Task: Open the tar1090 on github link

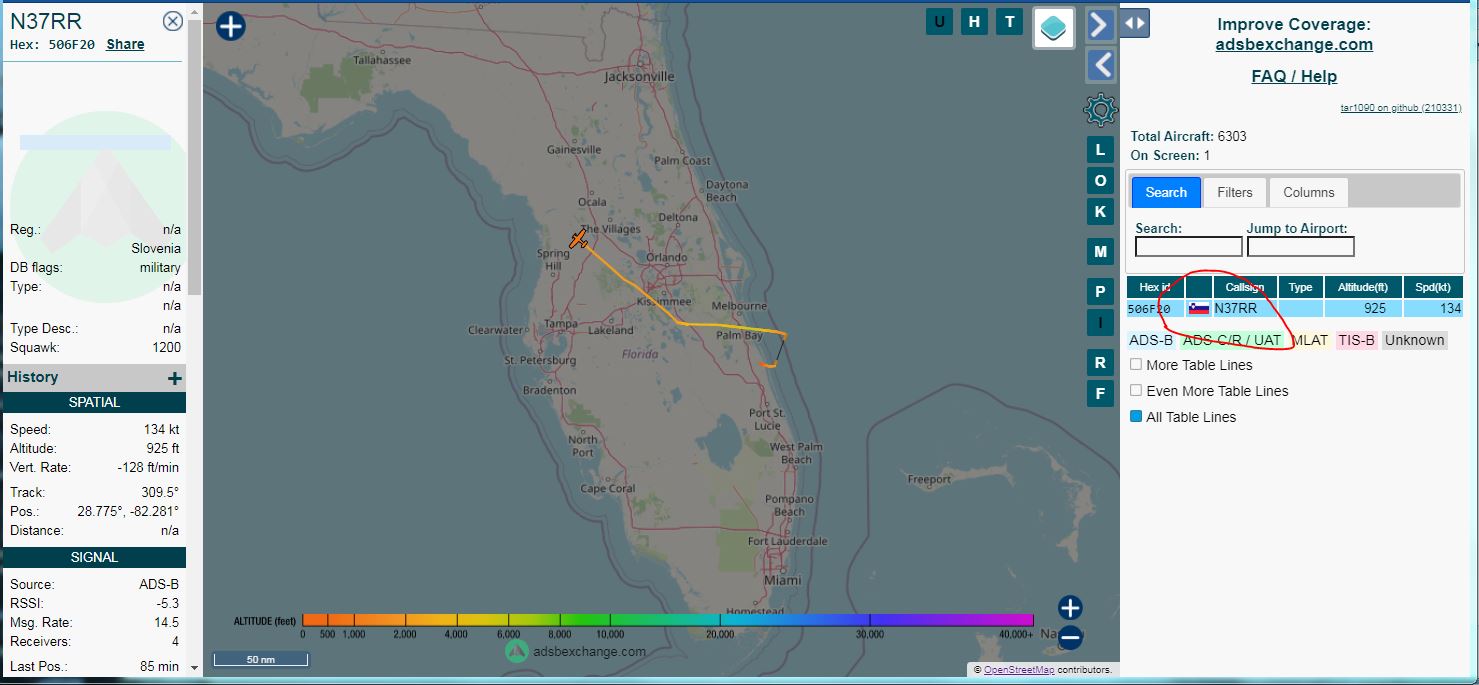Action: [x=1401, y=108]
